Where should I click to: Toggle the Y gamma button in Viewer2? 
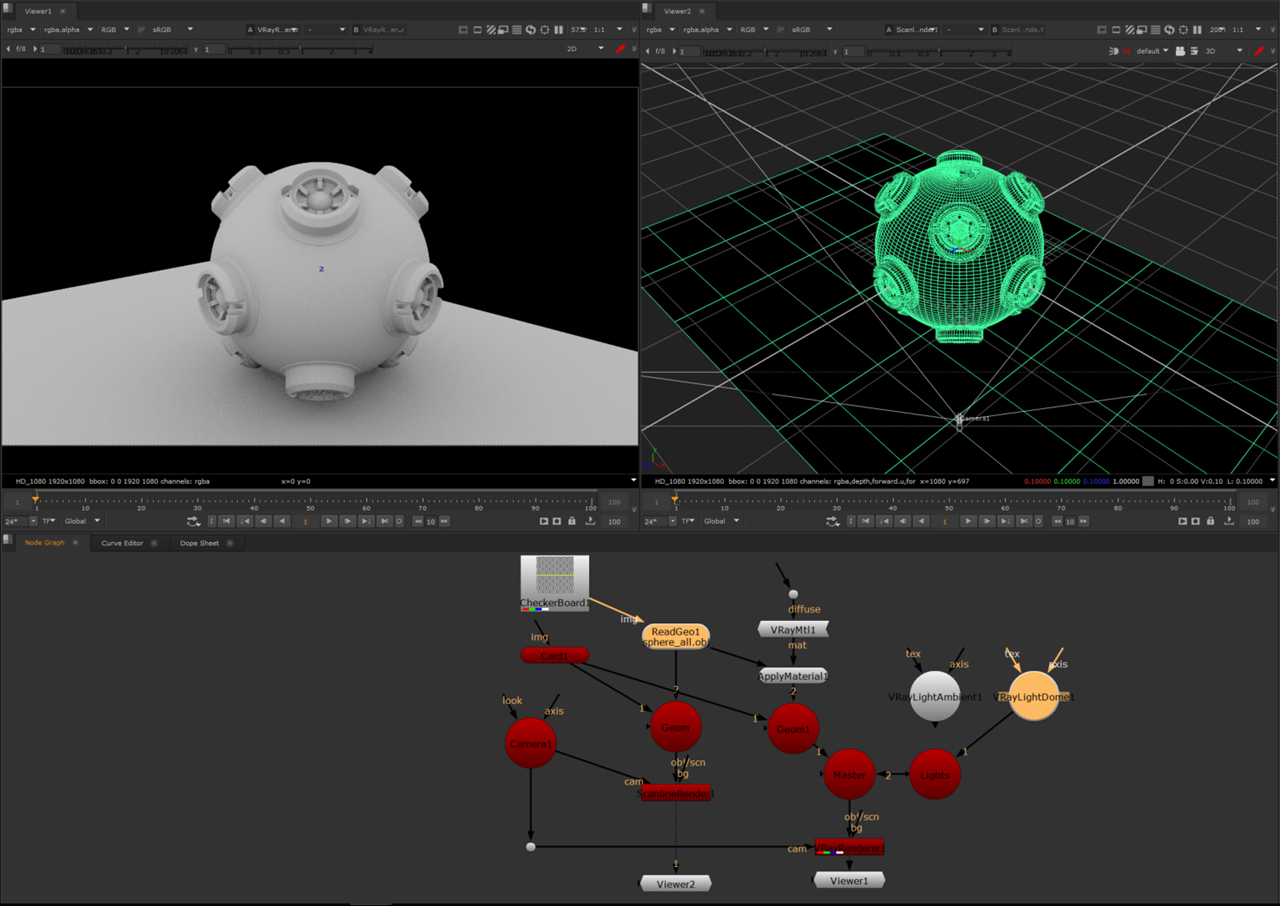(x=835, y=50)
